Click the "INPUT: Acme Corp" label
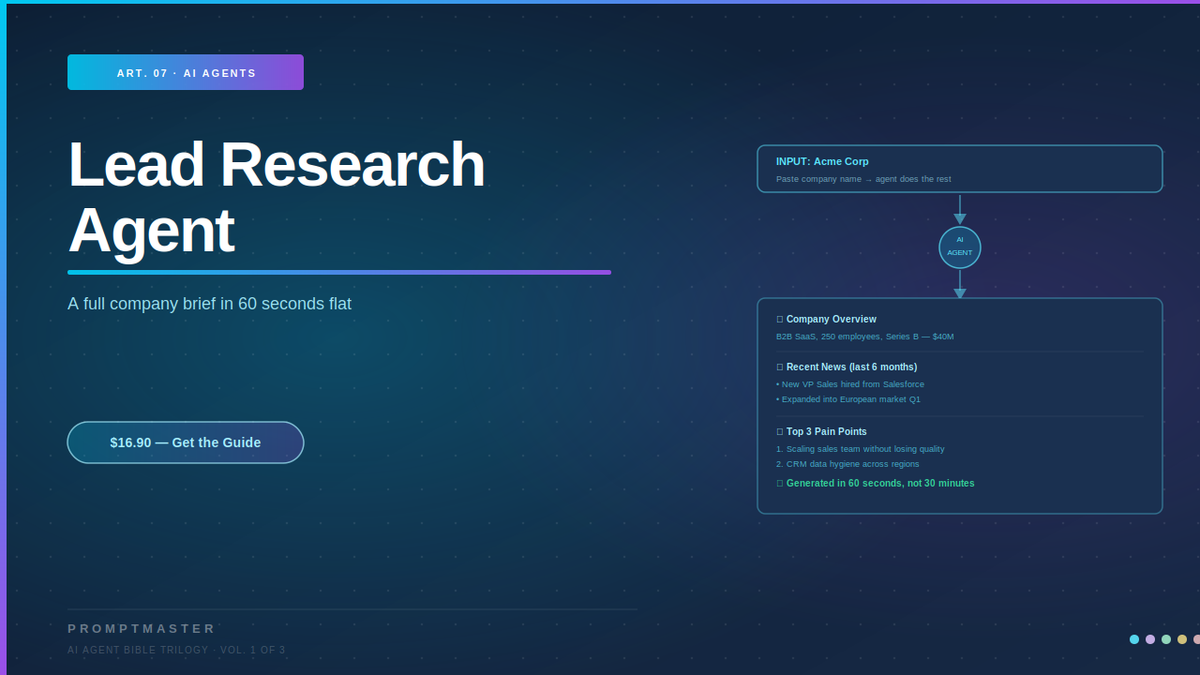This screenshot has height=675, width=1200. tap(822, 161)
